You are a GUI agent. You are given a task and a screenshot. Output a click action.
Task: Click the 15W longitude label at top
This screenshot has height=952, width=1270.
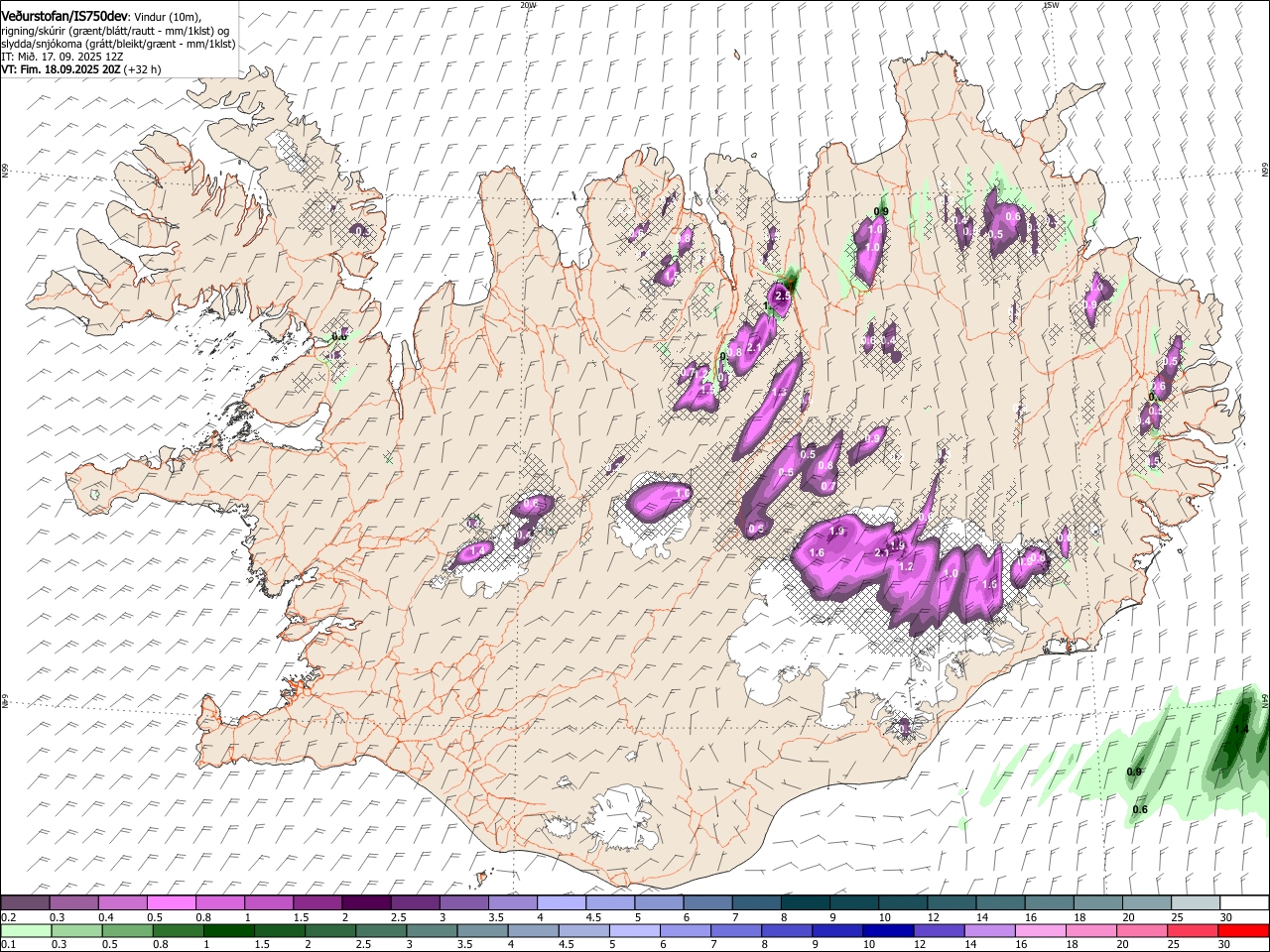pyautogui.click(x=1051, y=5)
